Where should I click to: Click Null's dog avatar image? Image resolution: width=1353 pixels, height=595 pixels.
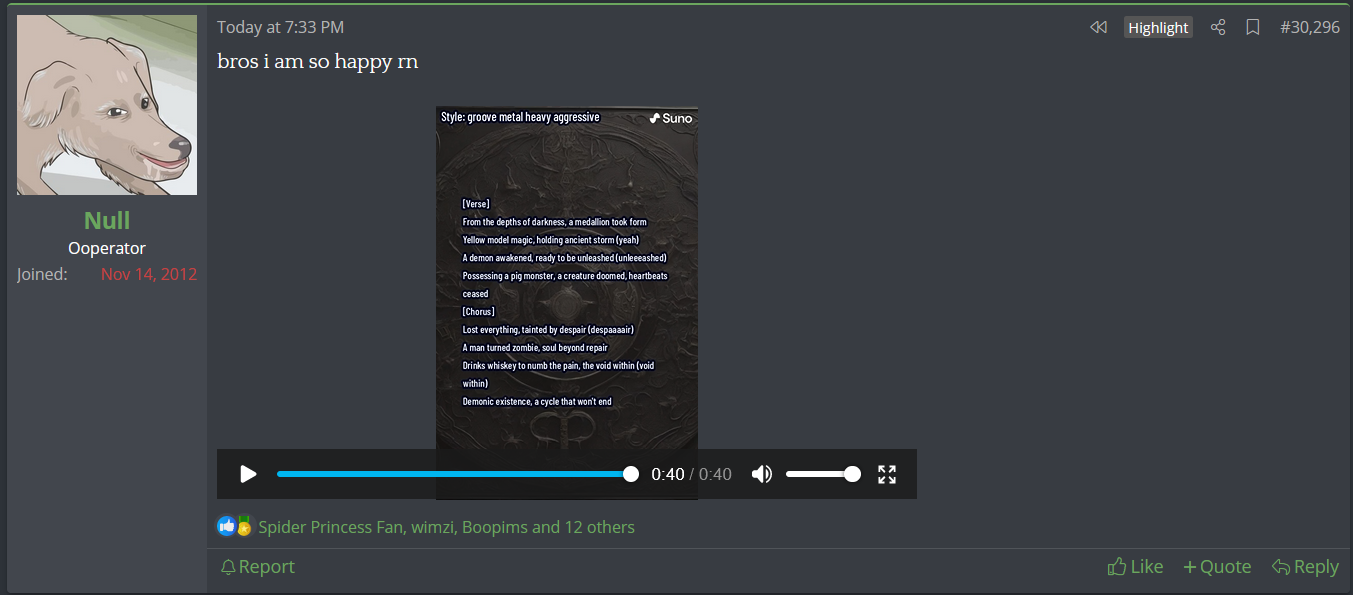pyautogui.click(x=107, y=105)
